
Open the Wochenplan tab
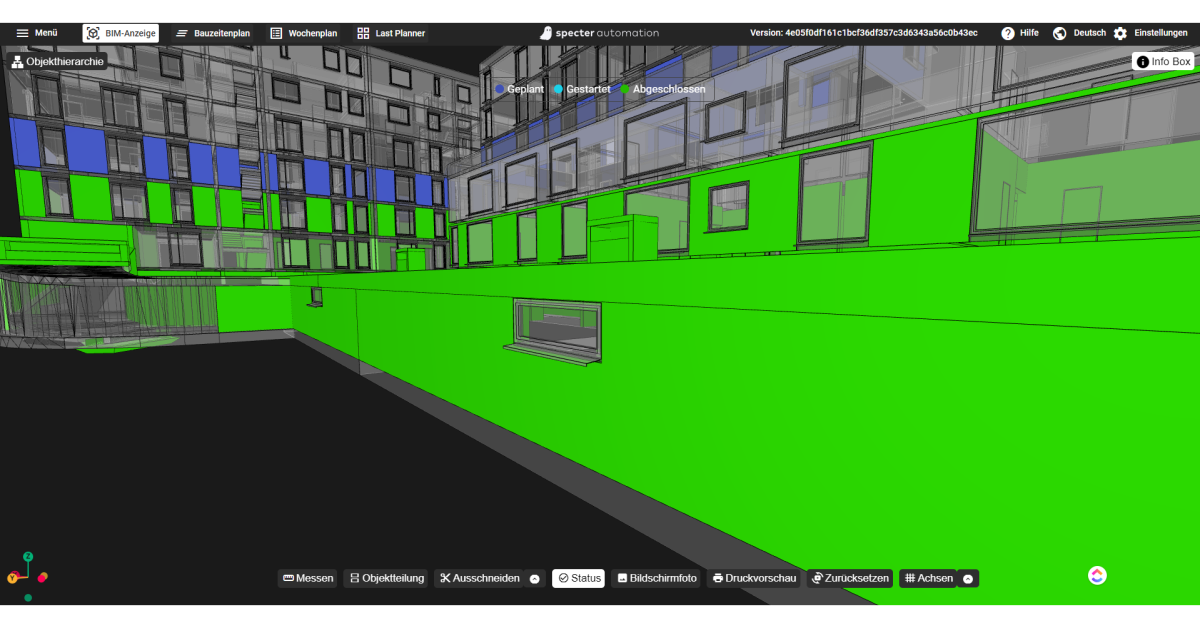point(304,33)
